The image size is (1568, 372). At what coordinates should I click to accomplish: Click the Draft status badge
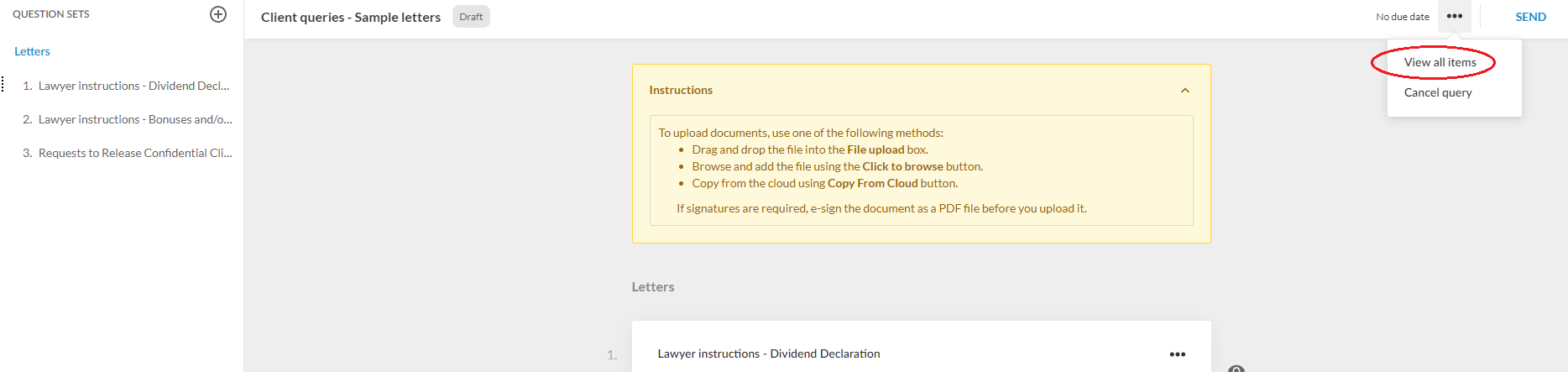pyautogui.click(x=471, y=17)
